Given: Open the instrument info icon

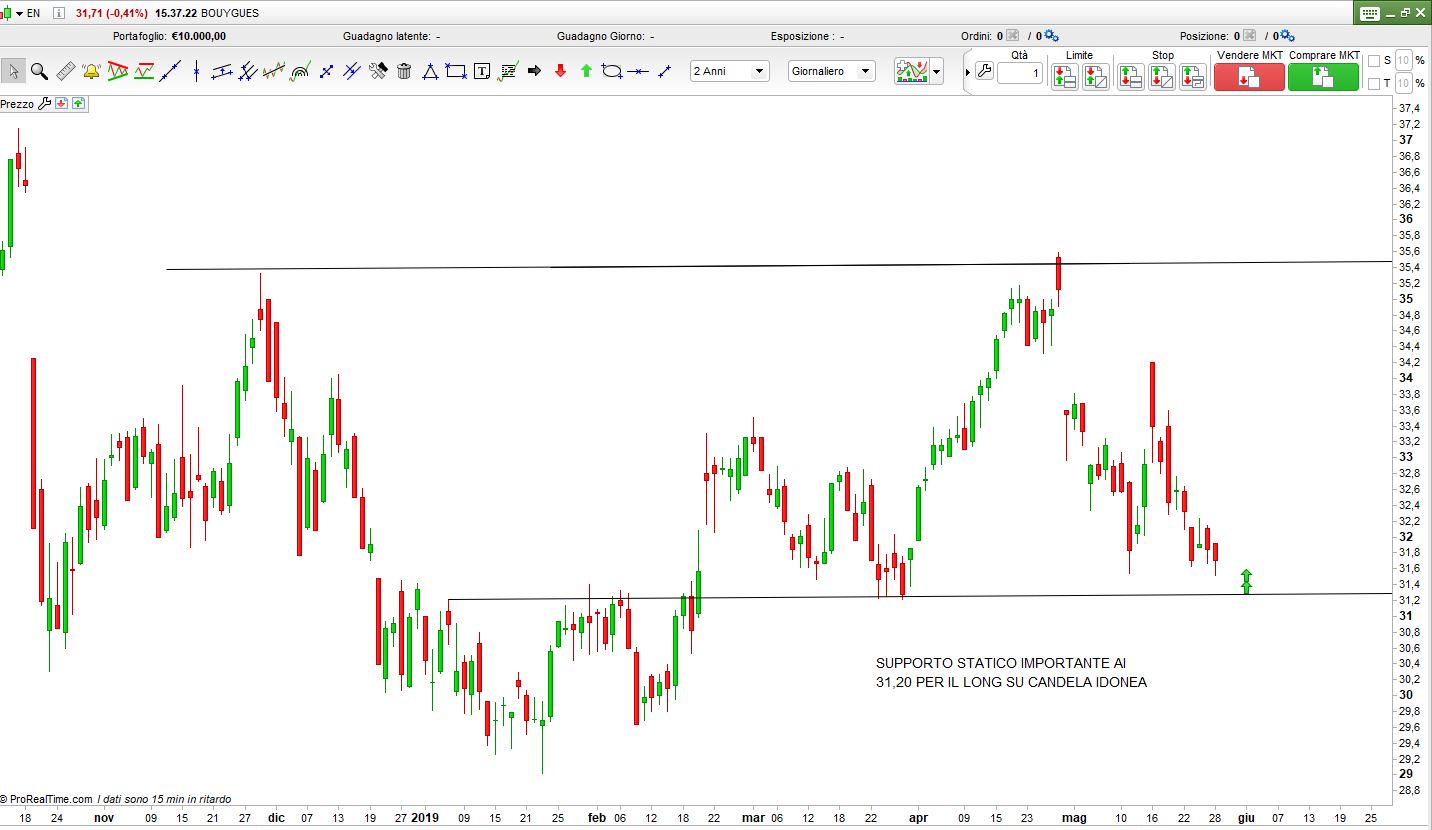Looking at the screenshot, I should coord(59,14).
